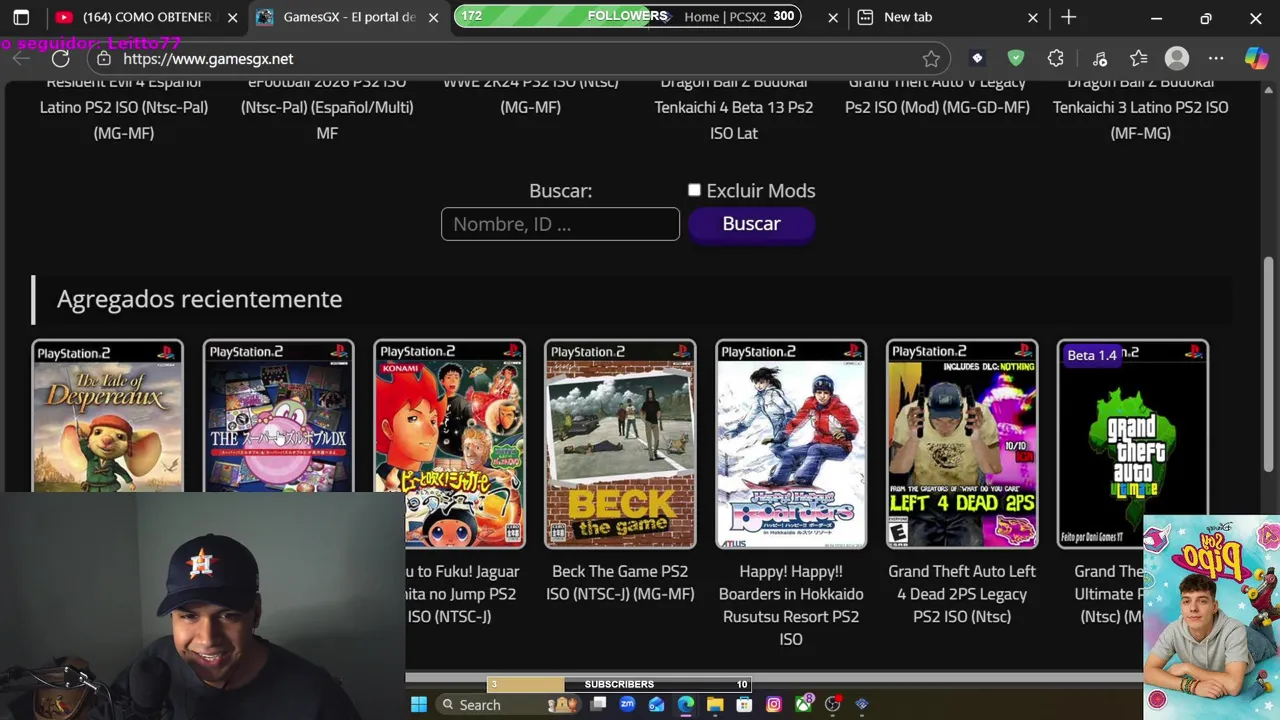Close the New tab
This screenshot has width=1280, height=720.
pos(1033,17)
